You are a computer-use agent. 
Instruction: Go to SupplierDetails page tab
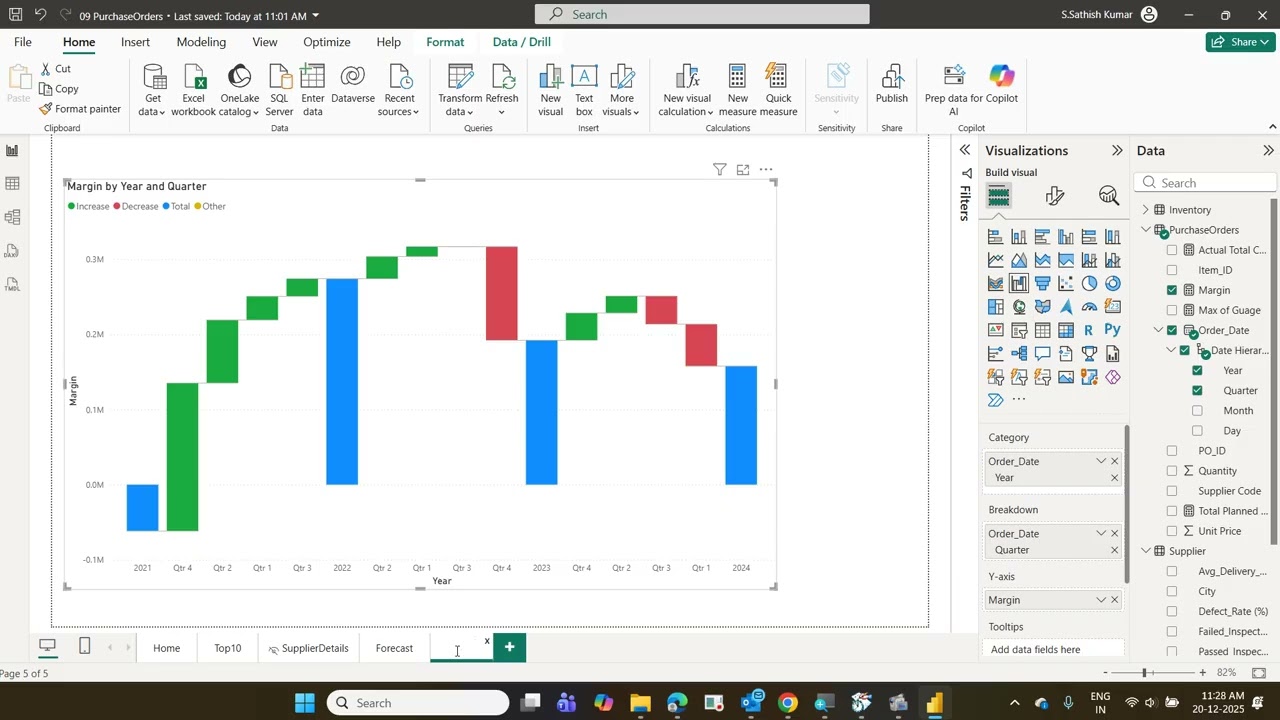pos(308,648)
